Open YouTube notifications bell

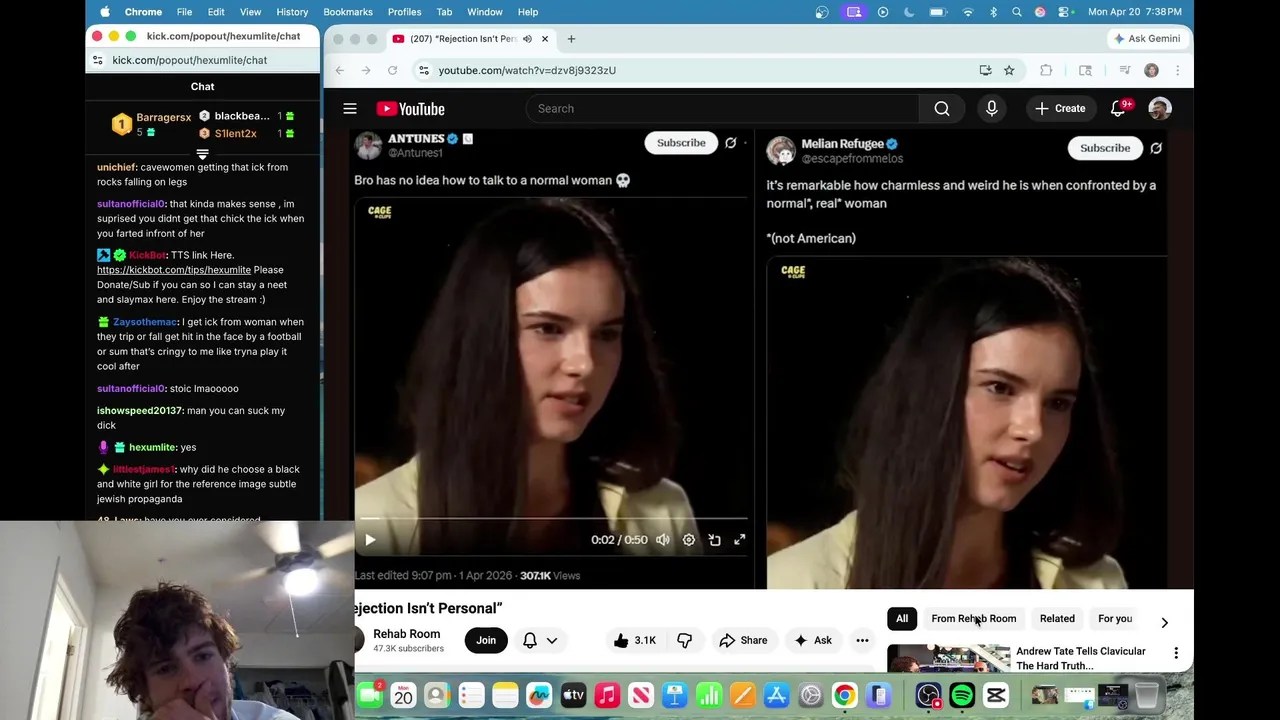click(x=1118, y=108)
